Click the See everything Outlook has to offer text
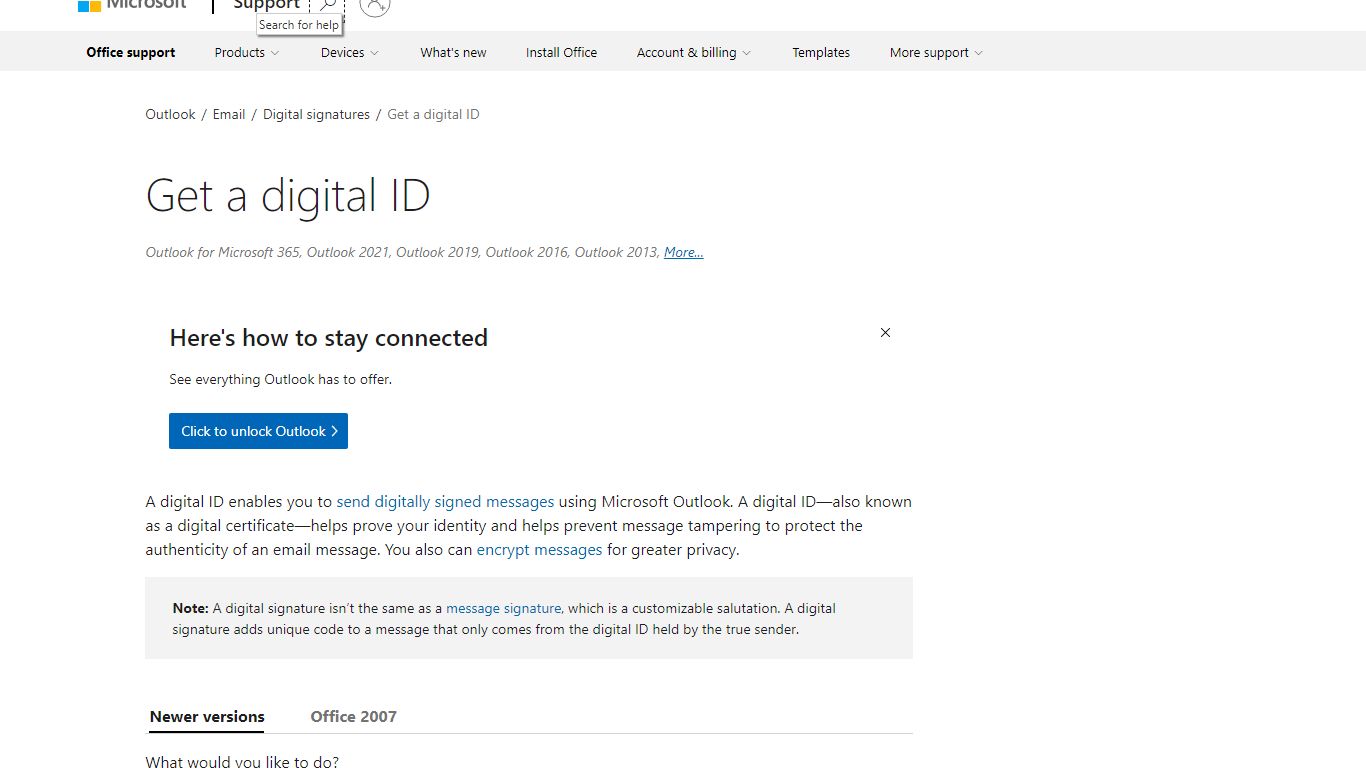The image size is (1366, 768). pyautogui.click(x=281, y=379)
